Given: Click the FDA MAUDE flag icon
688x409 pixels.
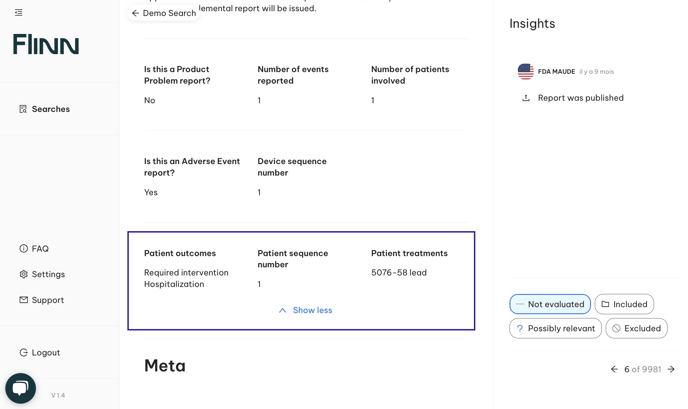Looking at the screenshot, I should (525, 72).
